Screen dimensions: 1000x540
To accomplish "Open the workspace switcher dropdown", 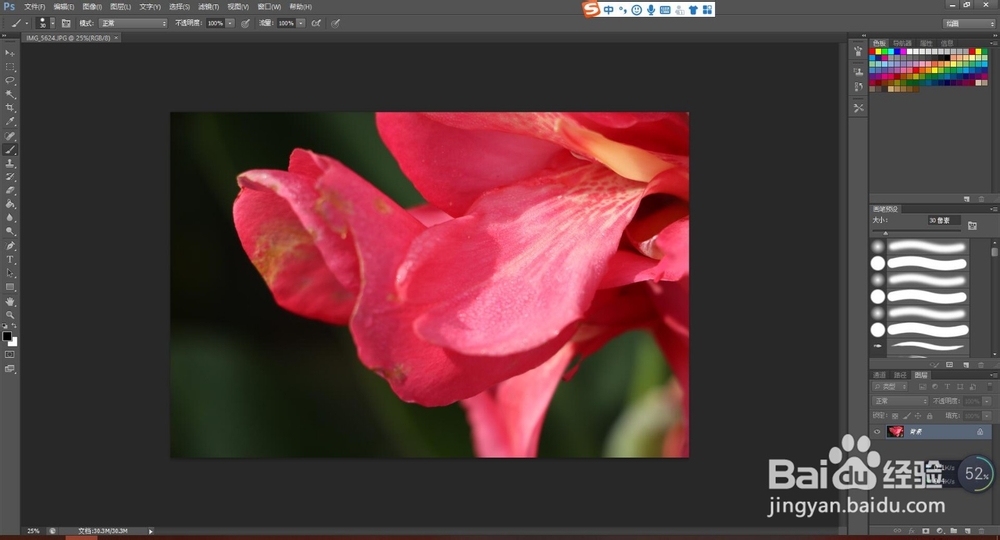I will [969, 23].
